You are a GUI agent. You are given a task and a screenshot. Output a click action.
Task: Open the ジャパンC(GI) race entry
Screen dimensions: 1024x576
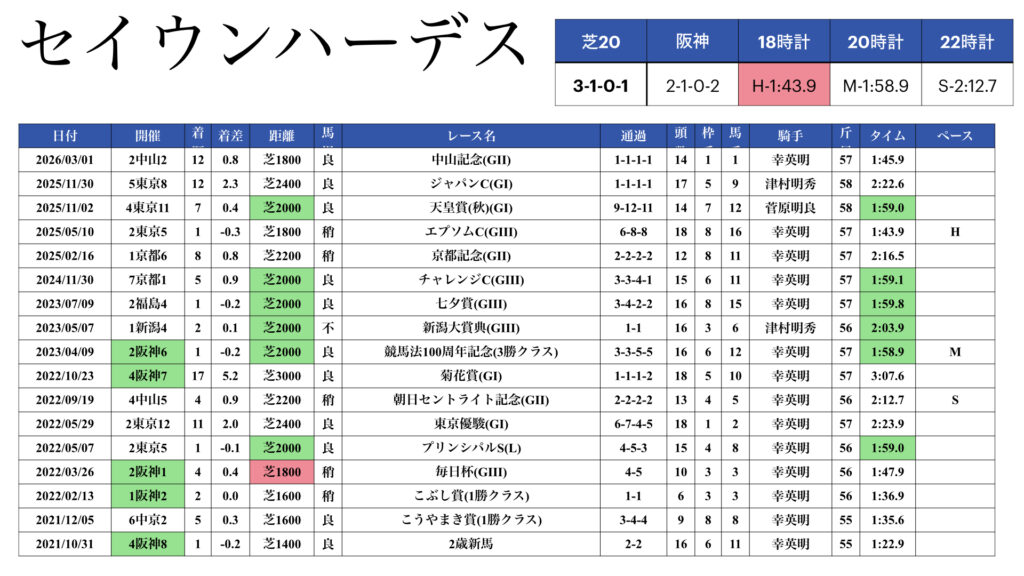[471, 184]
